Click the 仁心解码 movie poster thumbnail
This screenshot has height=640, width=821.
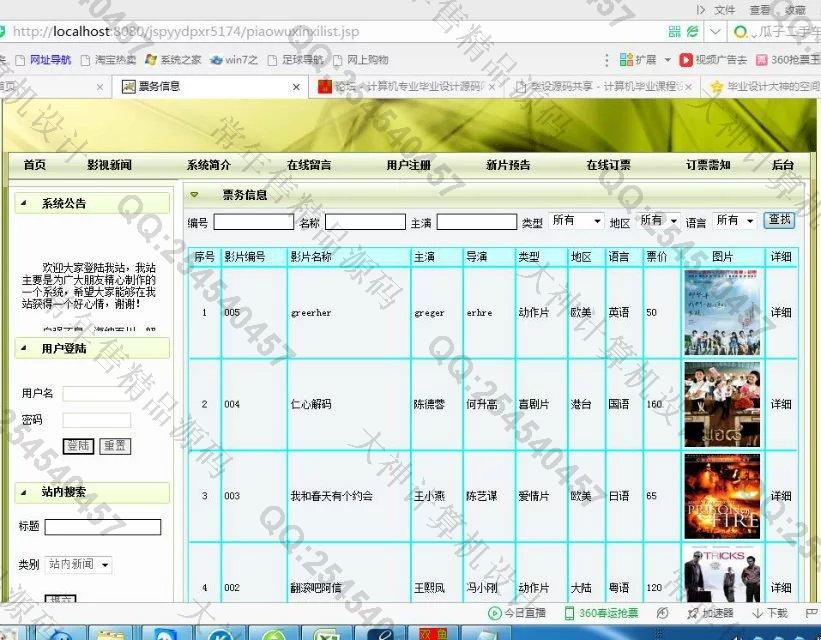[x=722, y=404]
